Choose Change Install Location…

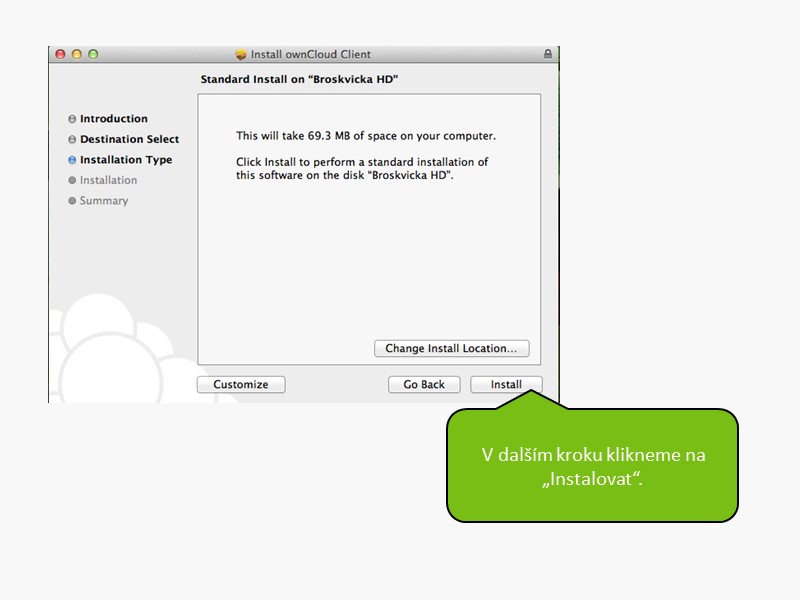(x=451, y=349)
